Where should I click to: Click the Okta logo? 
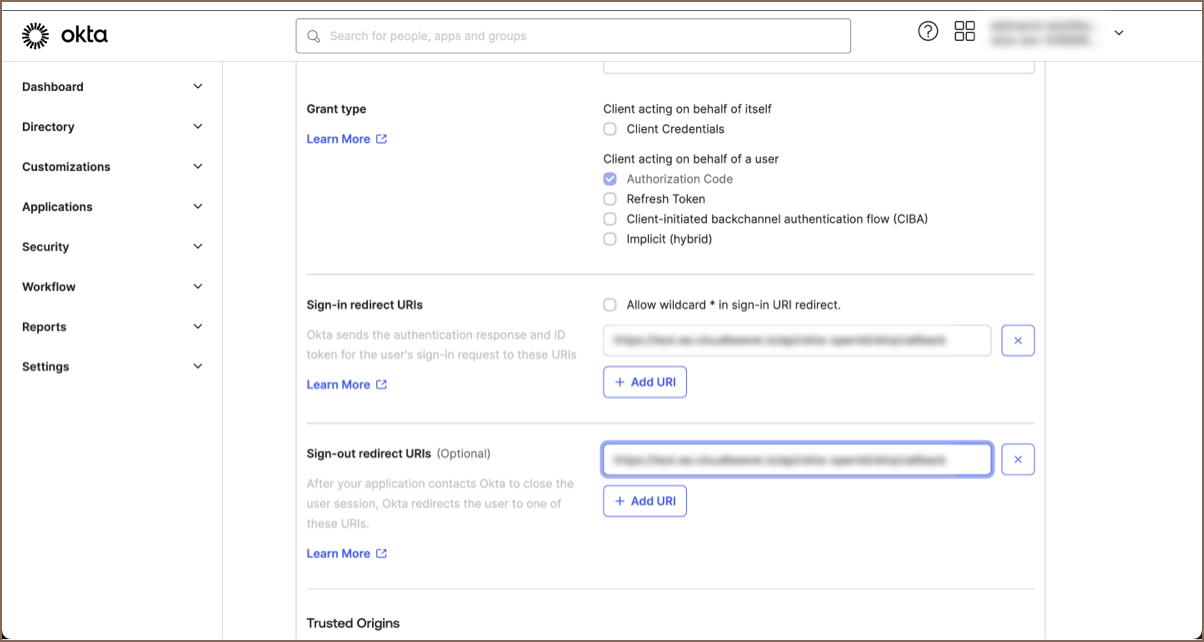tap(65, 36)
